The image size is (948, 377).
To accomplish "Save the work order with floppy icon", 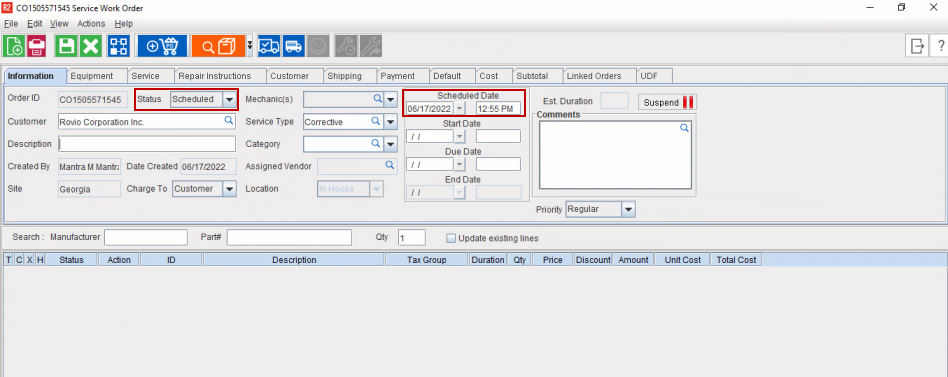I will click(x=66, y=46).
